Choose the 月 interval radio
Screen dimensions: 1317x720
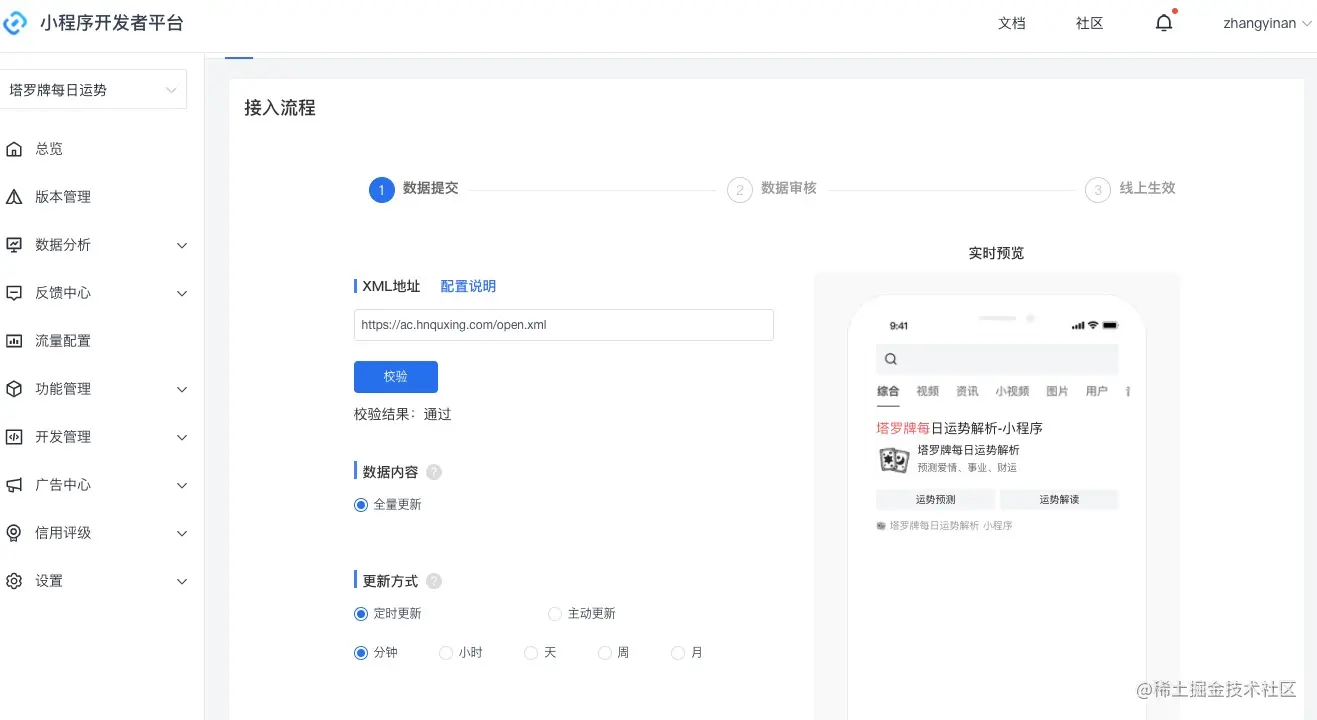pos(678,653)
